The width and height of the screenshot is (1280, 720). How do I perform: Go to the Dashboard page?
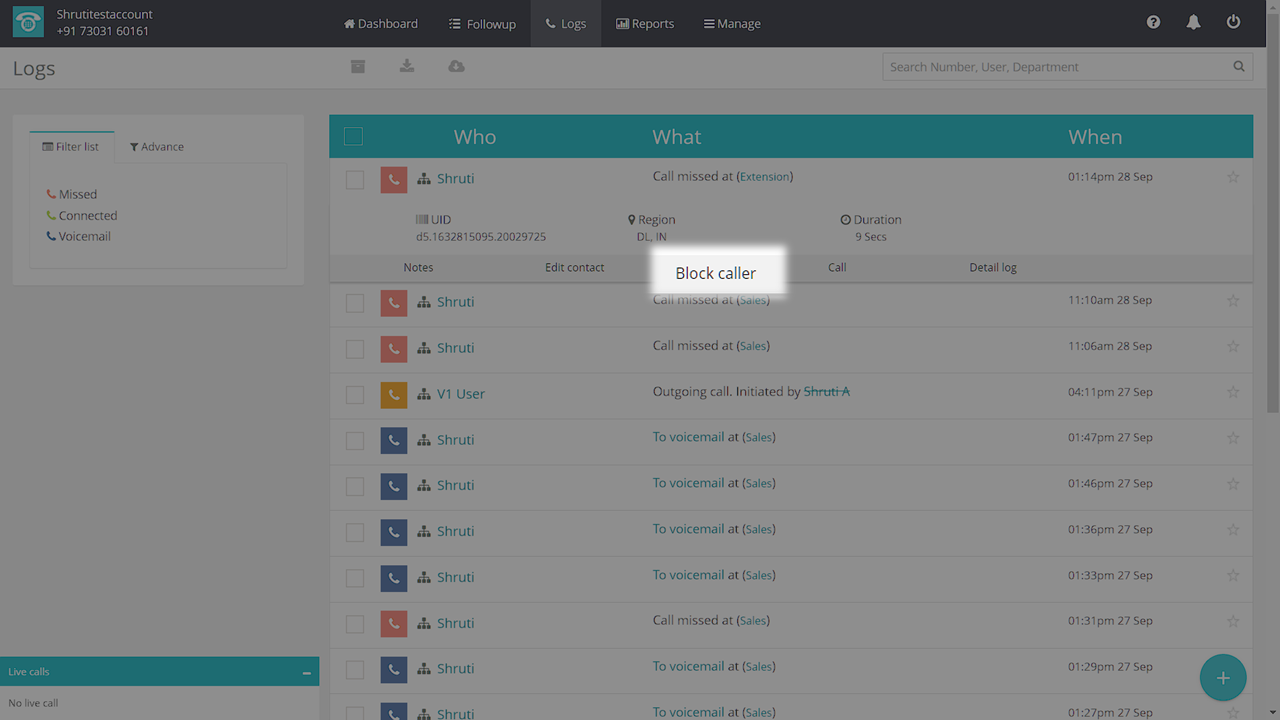[x=381, y=23]
